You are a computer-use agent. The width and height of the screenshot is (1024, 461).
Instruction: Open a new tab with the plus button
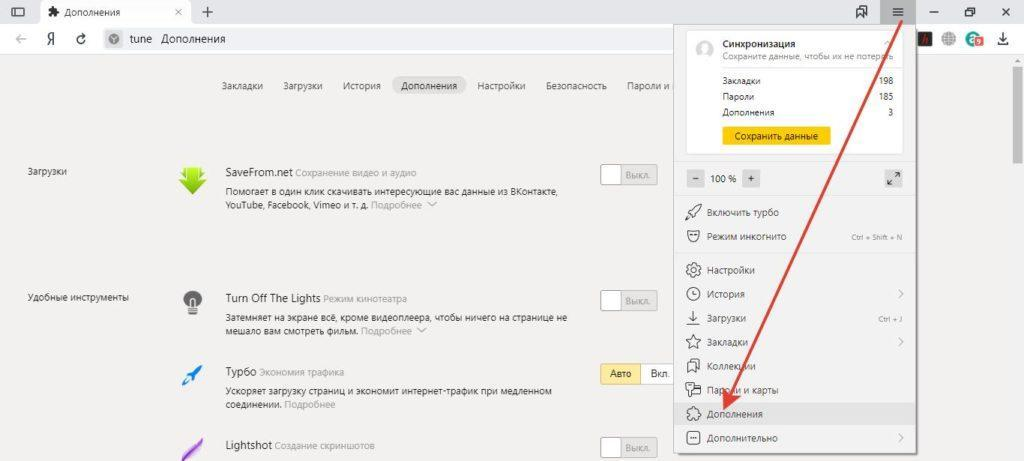tap(208, 12)
